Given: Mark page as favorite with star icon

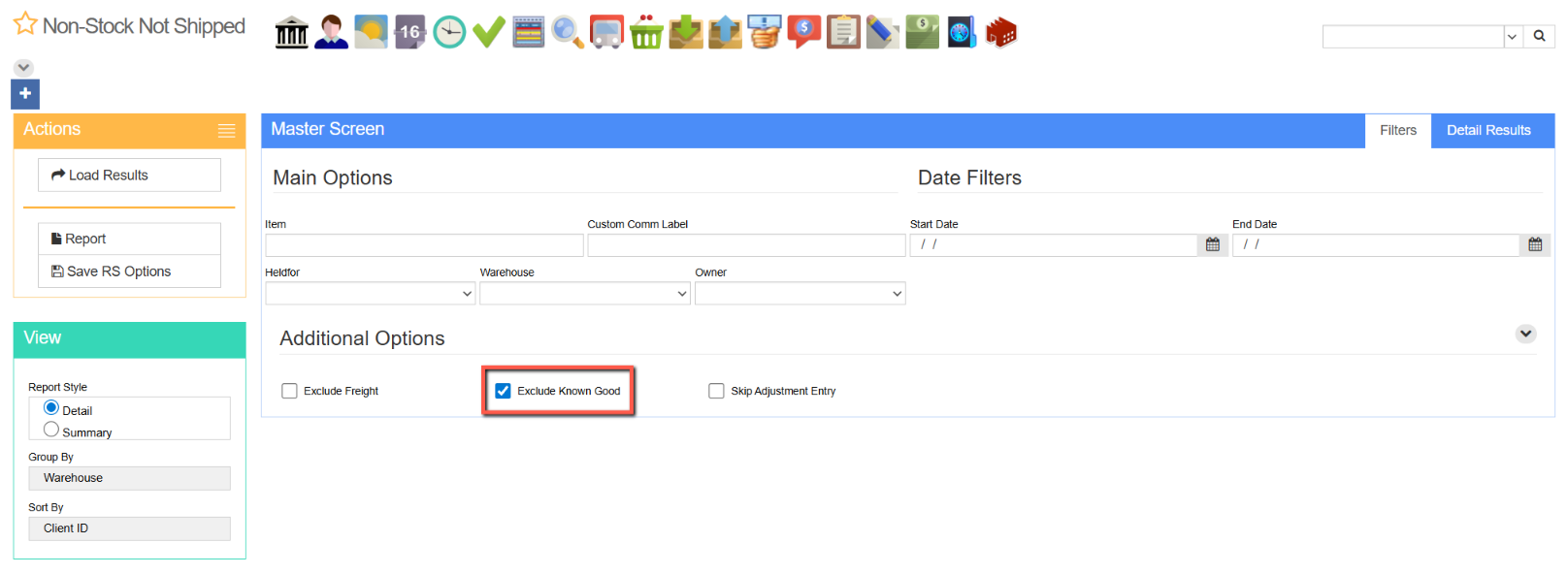Looking at the screenshot, I should (25, 23).
